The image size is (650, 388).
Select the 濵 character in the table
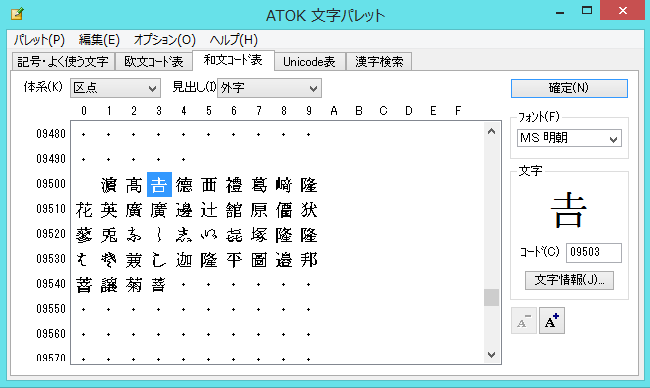tap(109, 184)
